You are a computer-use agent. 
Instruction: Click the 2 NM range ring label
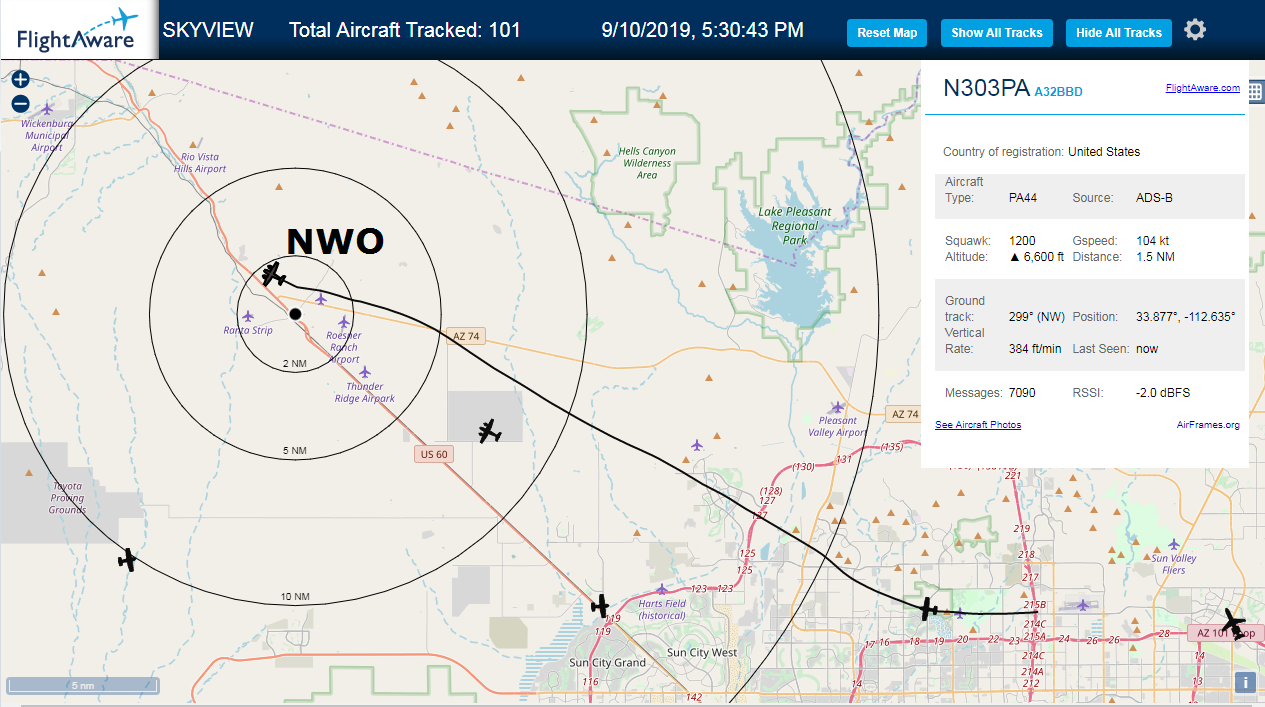tap(294, 363)
